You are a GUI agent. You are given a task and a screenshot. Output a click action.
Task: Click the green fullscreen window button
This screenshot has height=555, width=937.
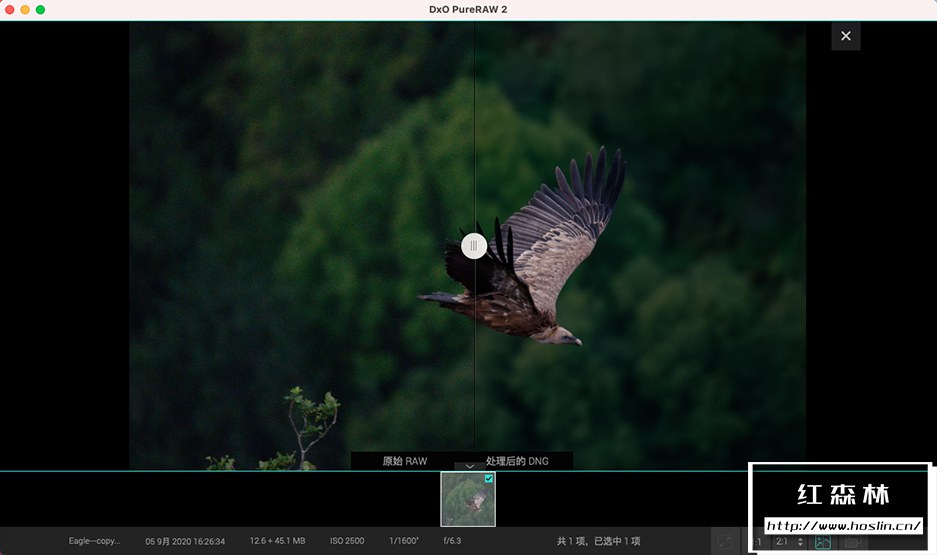40,10
